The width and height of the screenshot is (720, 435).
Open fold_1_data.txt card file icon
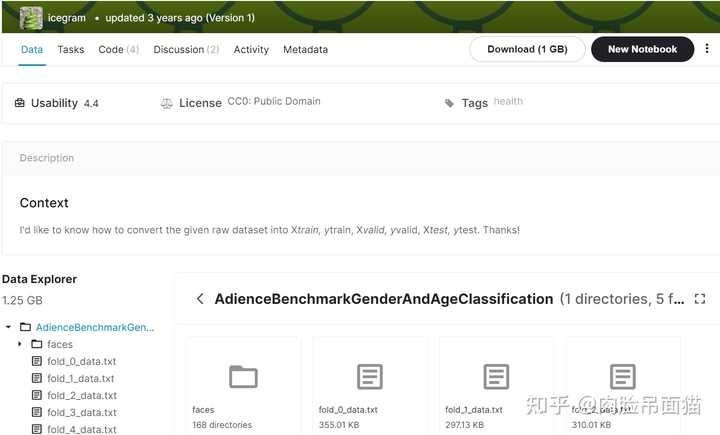(x=496, y=376)
